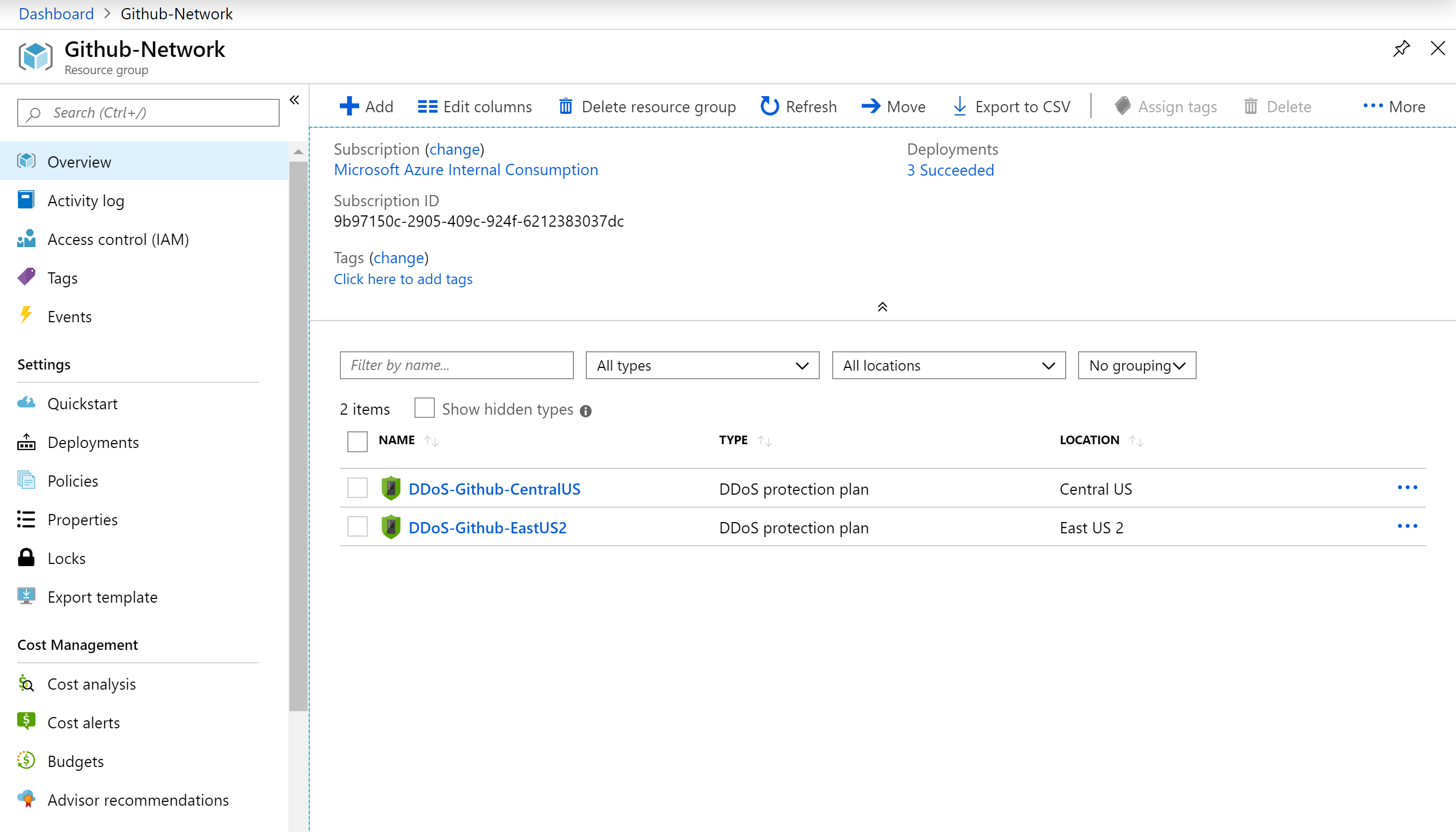Viewport: 1456px width, 832px height.
Task: Open Overview in the sidebar
Action: click(x=144, y=162)
